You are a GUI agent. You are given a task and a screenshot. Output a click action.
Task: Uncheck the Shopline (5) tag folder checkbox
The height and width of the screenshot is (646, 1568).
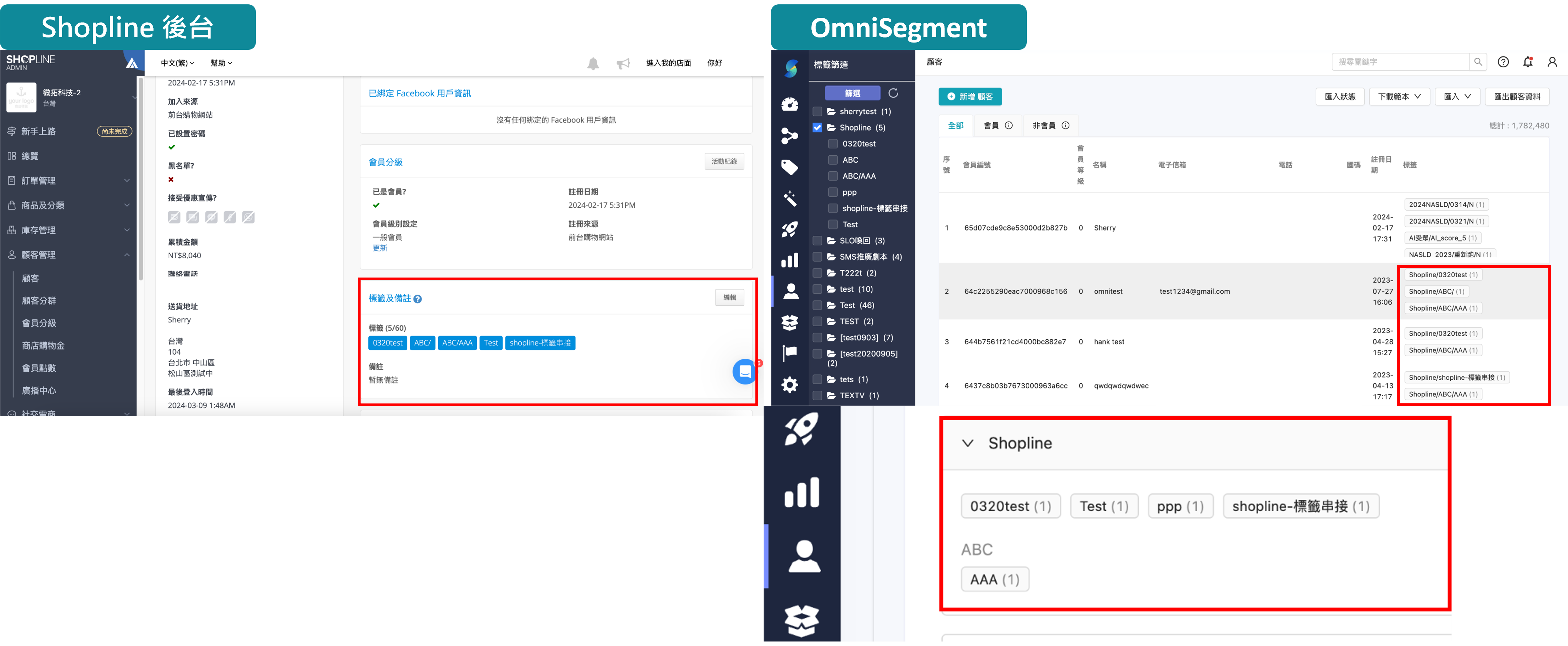[817, 128]
